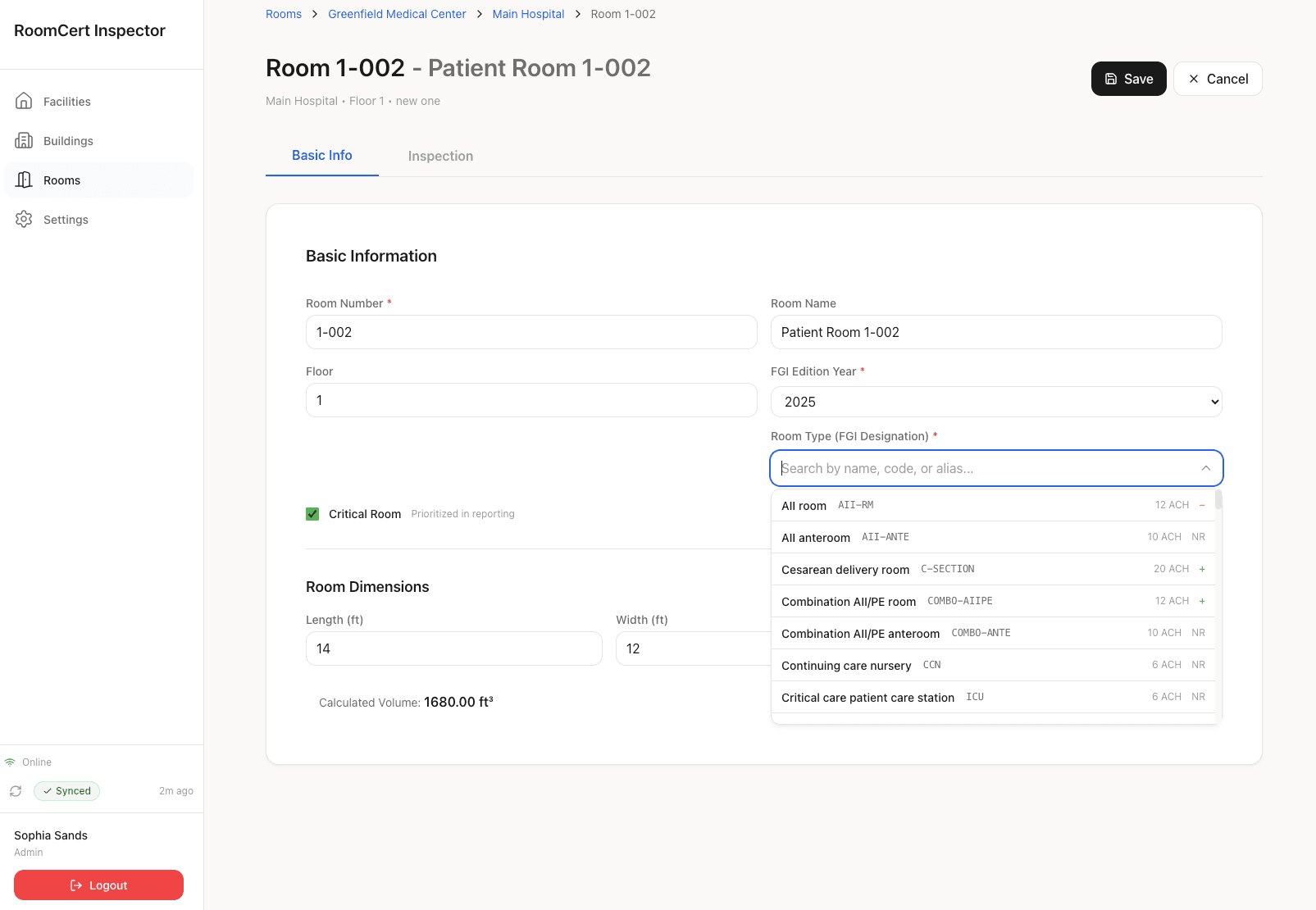Select AII room option
Screen dimensions: 1316x910
993,505
